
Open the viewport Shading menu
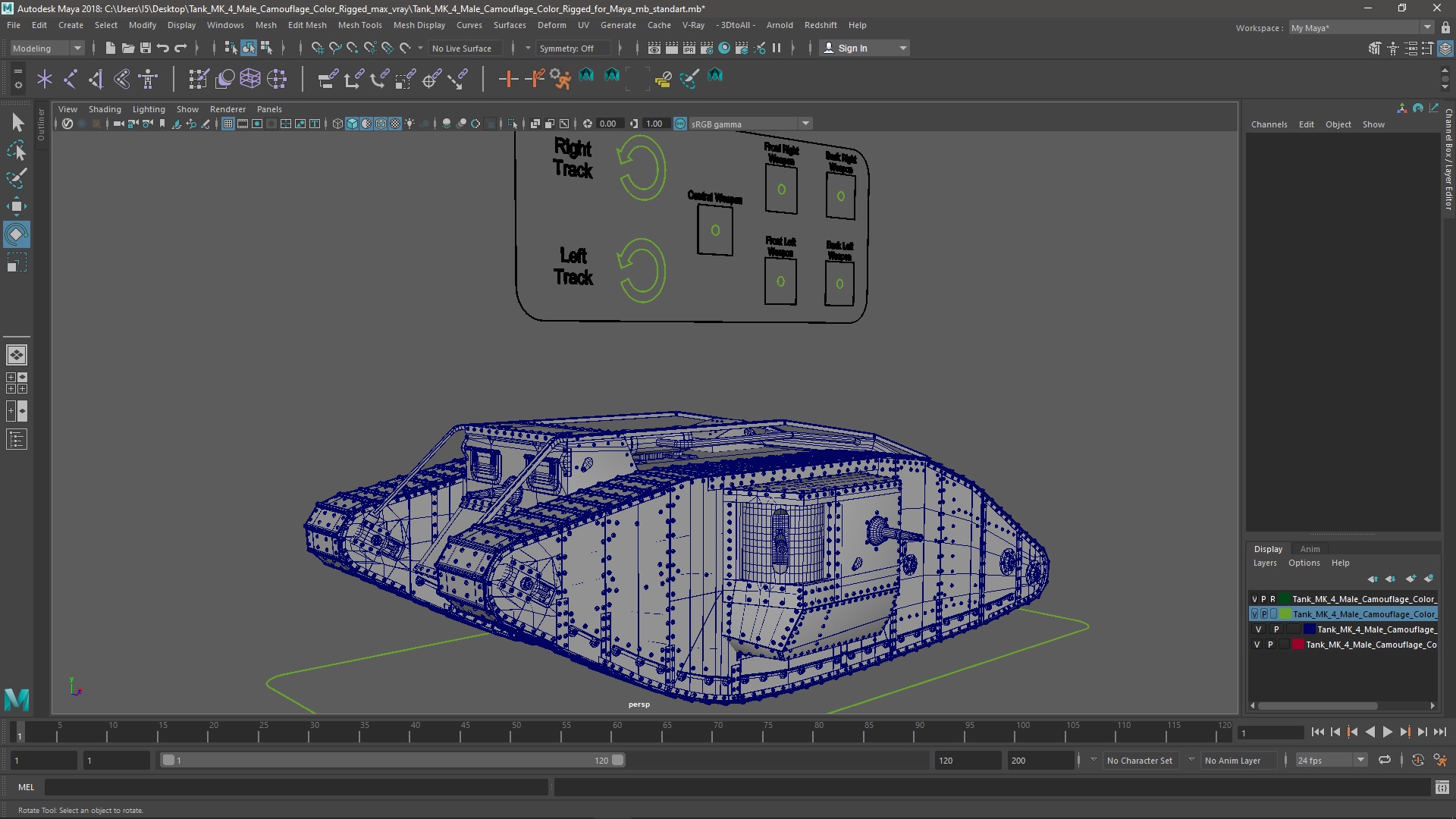[105, 109]
